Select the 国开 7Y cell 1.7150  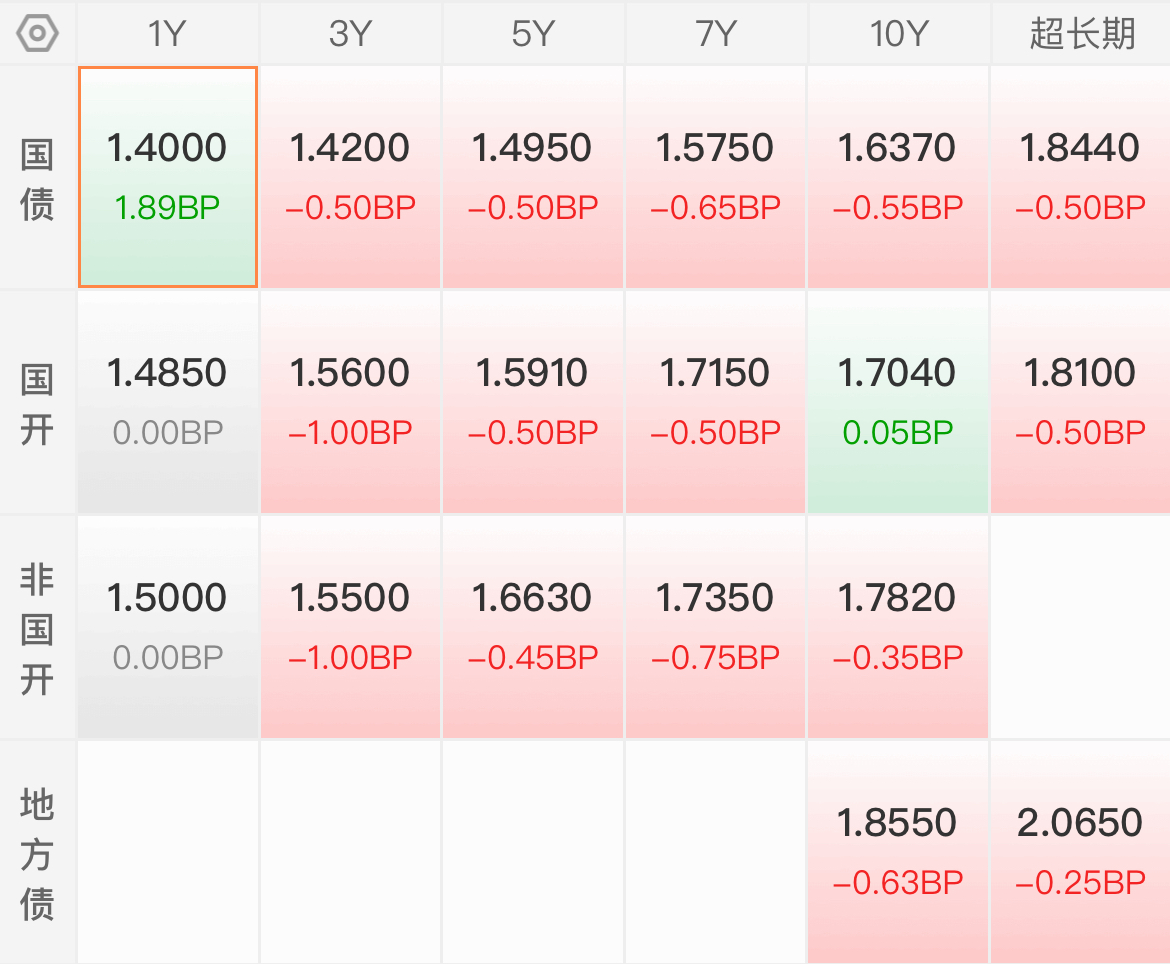716,402
